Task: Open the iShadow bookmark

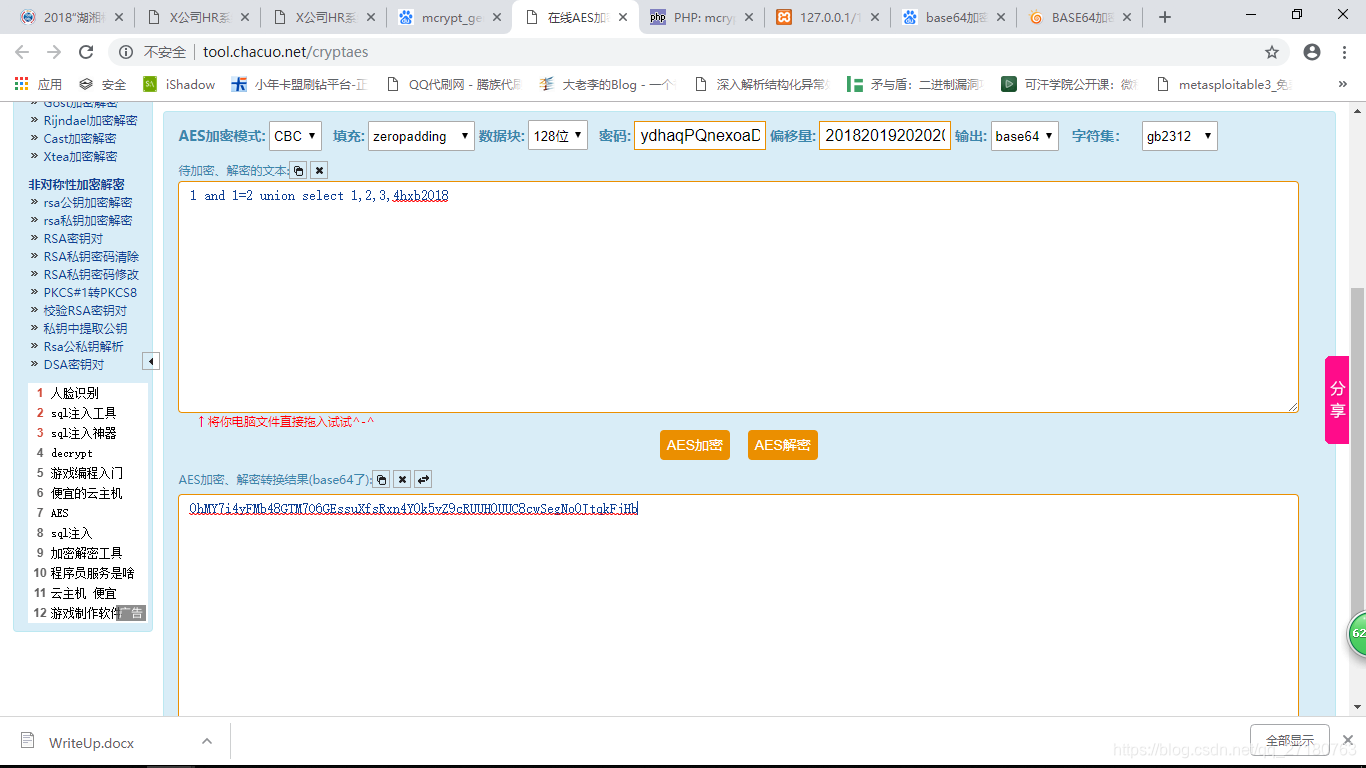Action: point(179,84)
